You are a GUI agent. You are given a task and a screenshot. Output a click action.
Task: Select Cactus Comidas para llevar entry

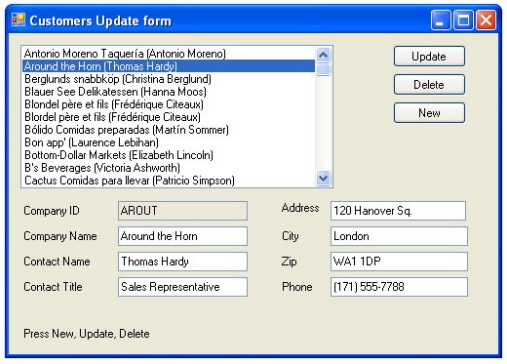168,180
